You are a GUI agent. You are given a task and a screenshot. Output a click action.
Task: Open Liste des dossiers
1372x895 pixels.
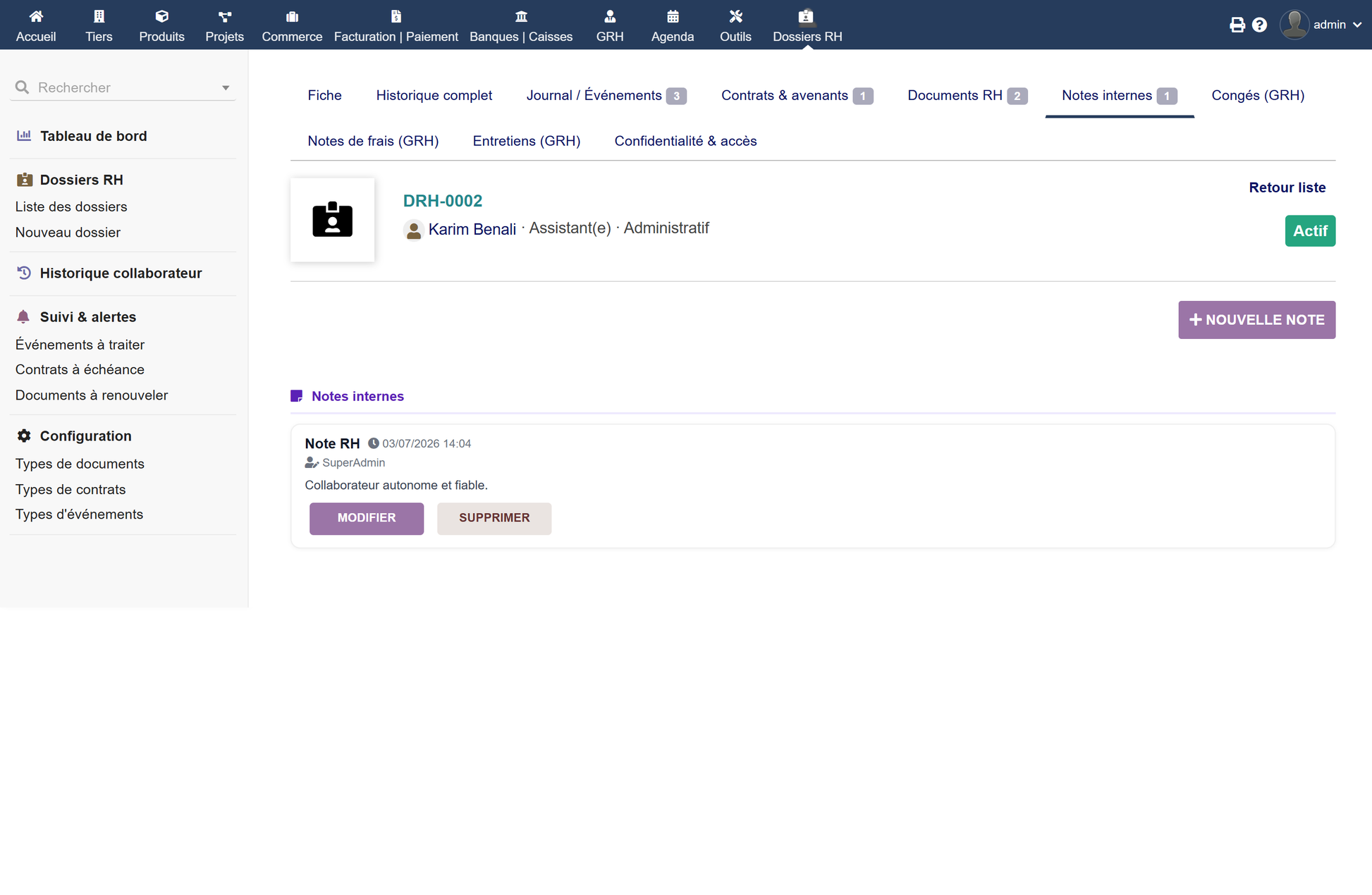[71, 206]
